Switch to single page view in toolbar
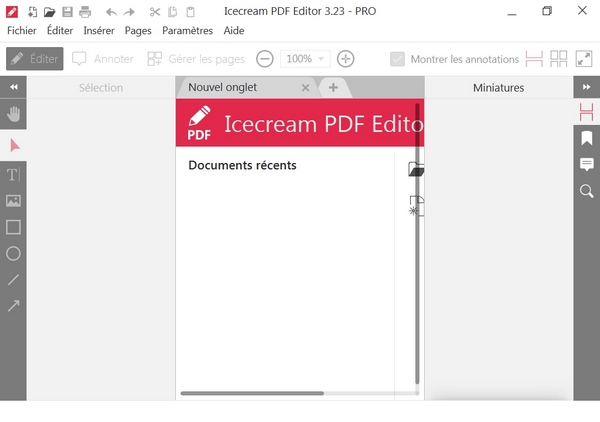The height and width of the screenshot is (422, 600). click(534, 59)
